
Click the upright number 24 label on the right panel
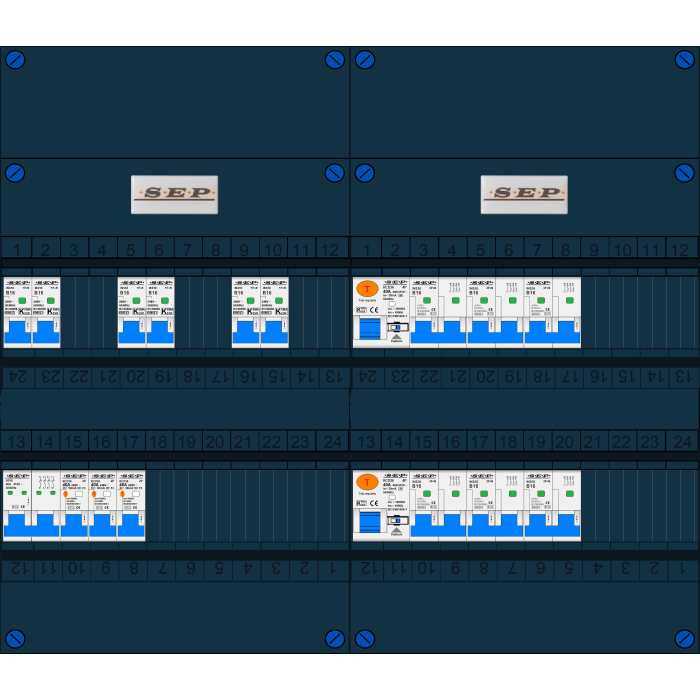682,442
